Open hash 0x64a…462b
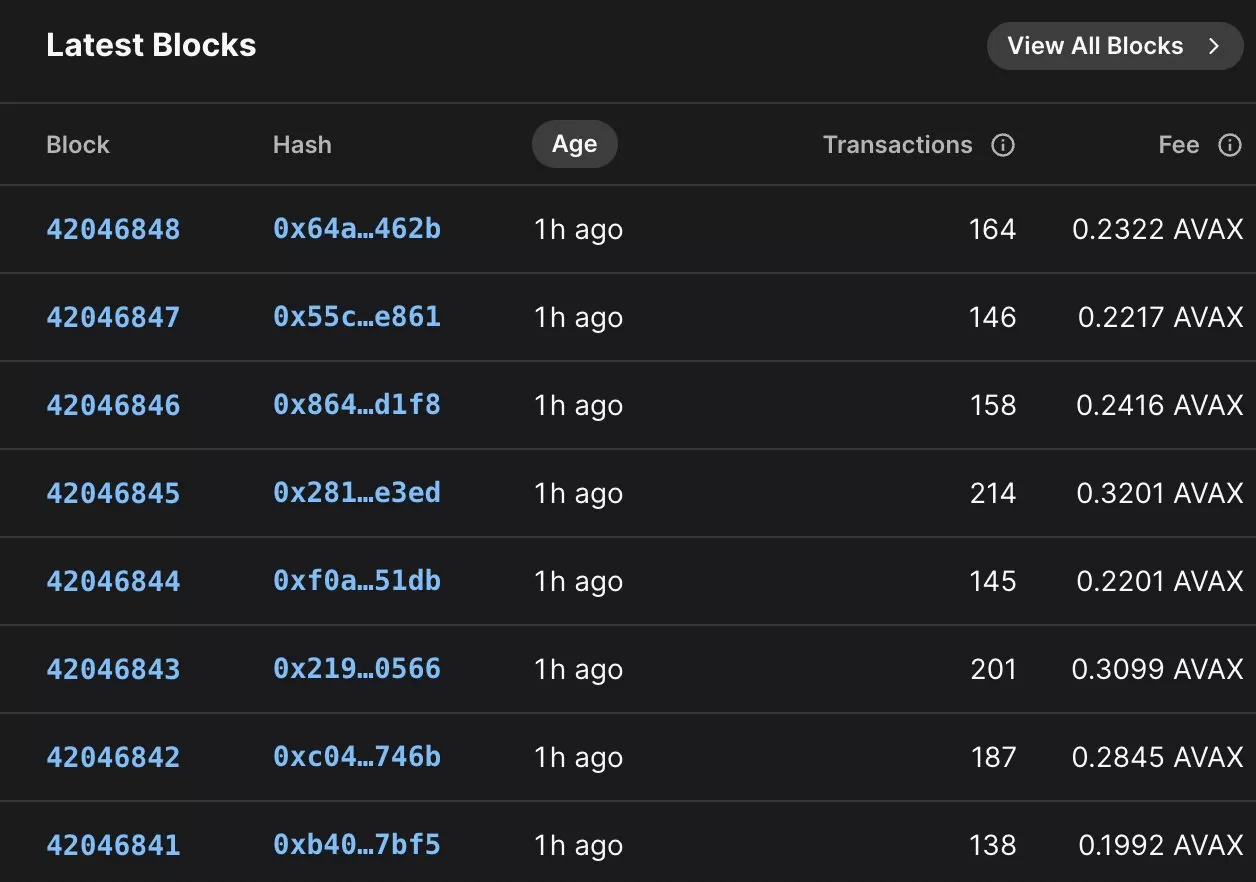 point(357,230)
